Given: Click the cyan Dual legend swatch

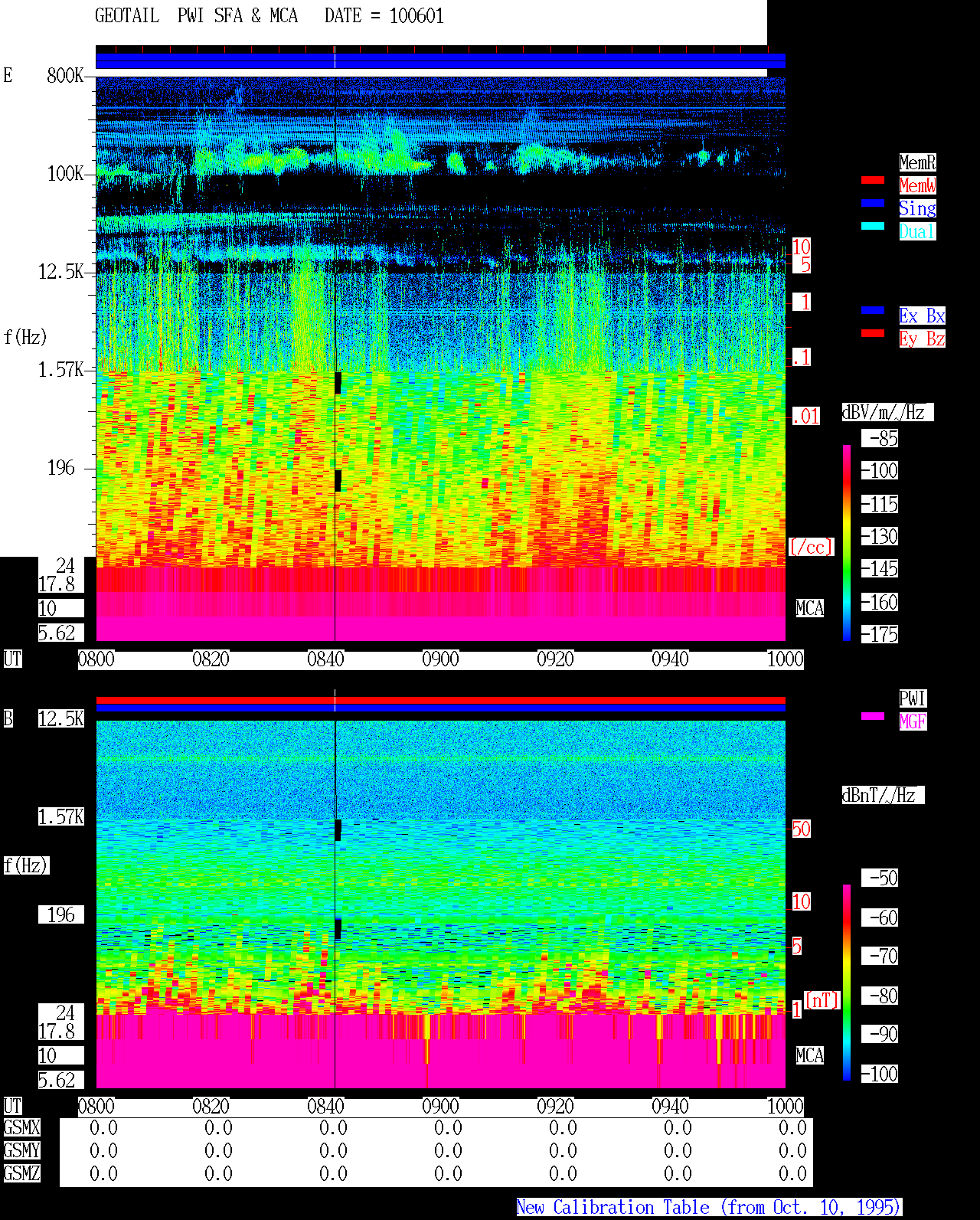Looking at the screenshot, I should [873, 226].
